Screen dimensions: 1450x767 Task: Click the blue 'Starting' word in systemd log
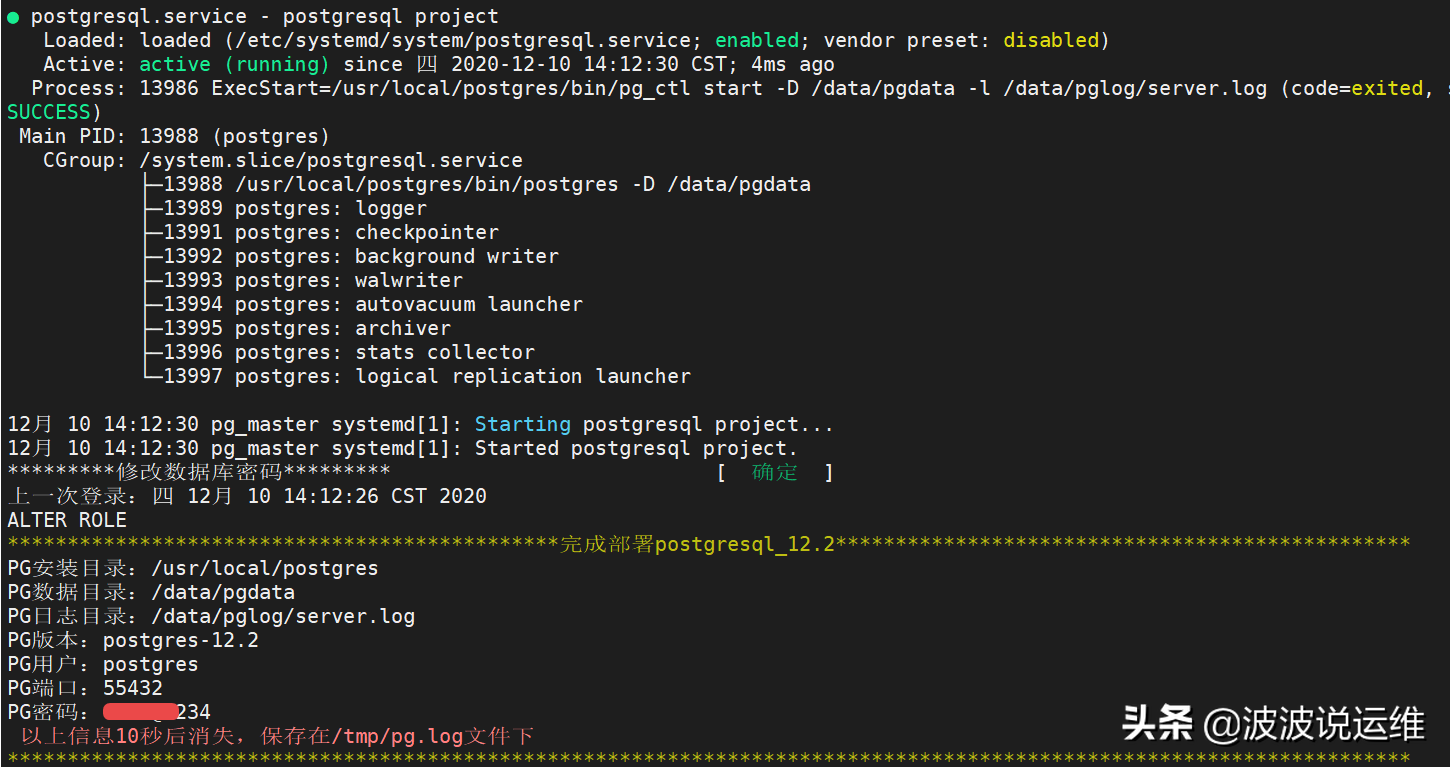(522, 425)
